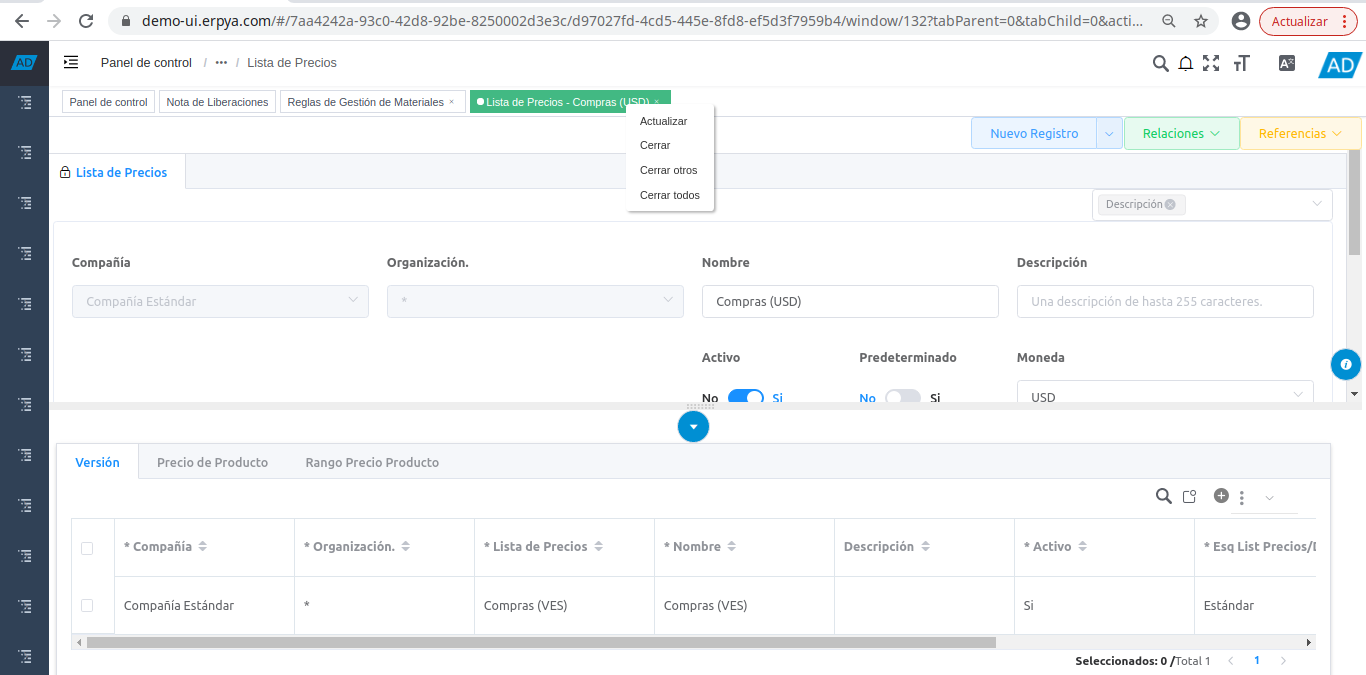Open the Referencias dropdown

[x=1299, y=133]
